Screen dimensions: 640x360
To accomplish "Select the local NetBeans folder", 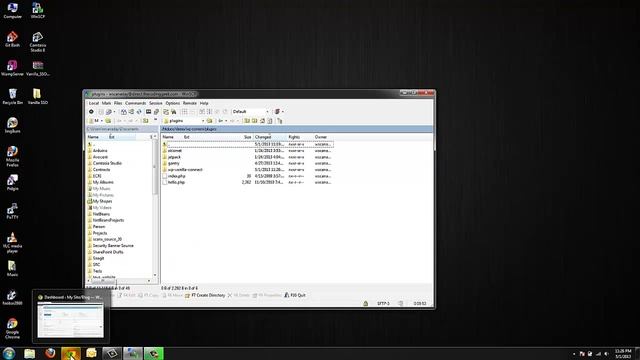I will (x=101, y=214).
